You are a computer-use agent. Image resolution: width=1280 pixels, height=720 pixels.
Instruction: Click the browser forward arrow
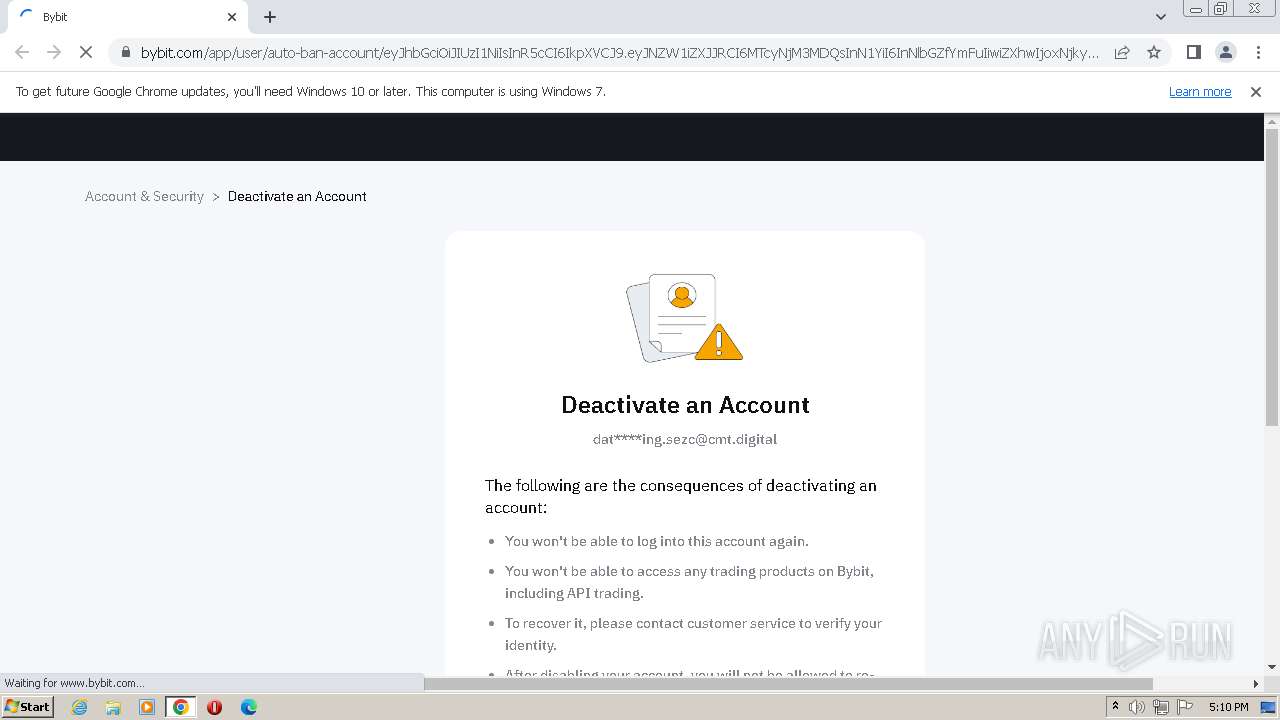click(x=54, y=52)
